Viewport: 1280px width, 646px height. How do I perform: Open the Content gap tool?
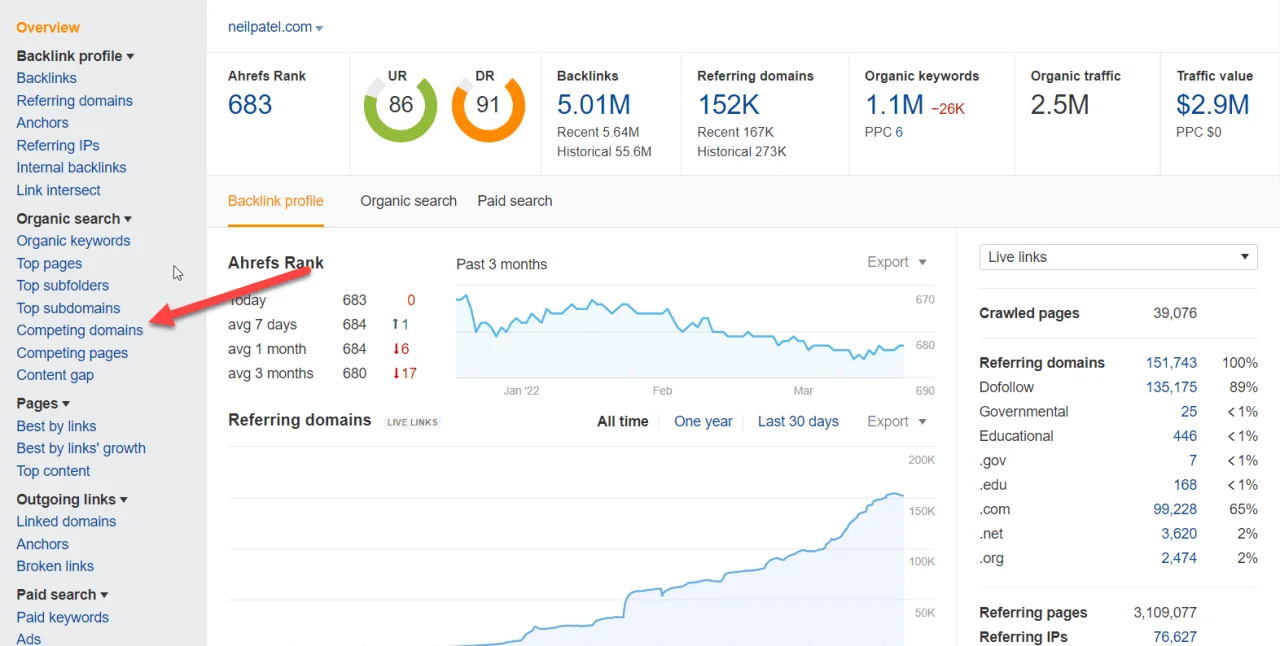coord(55,375)
